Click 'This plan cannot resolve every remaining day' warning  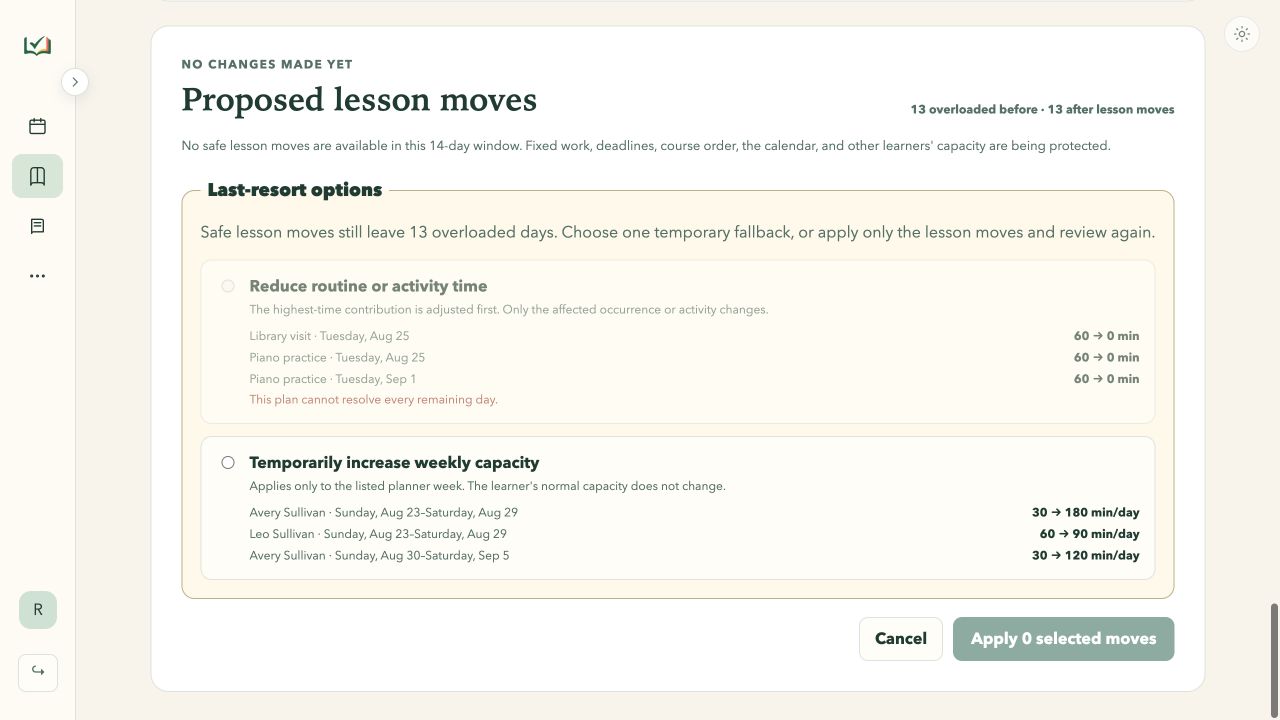(x=373, y=400)
